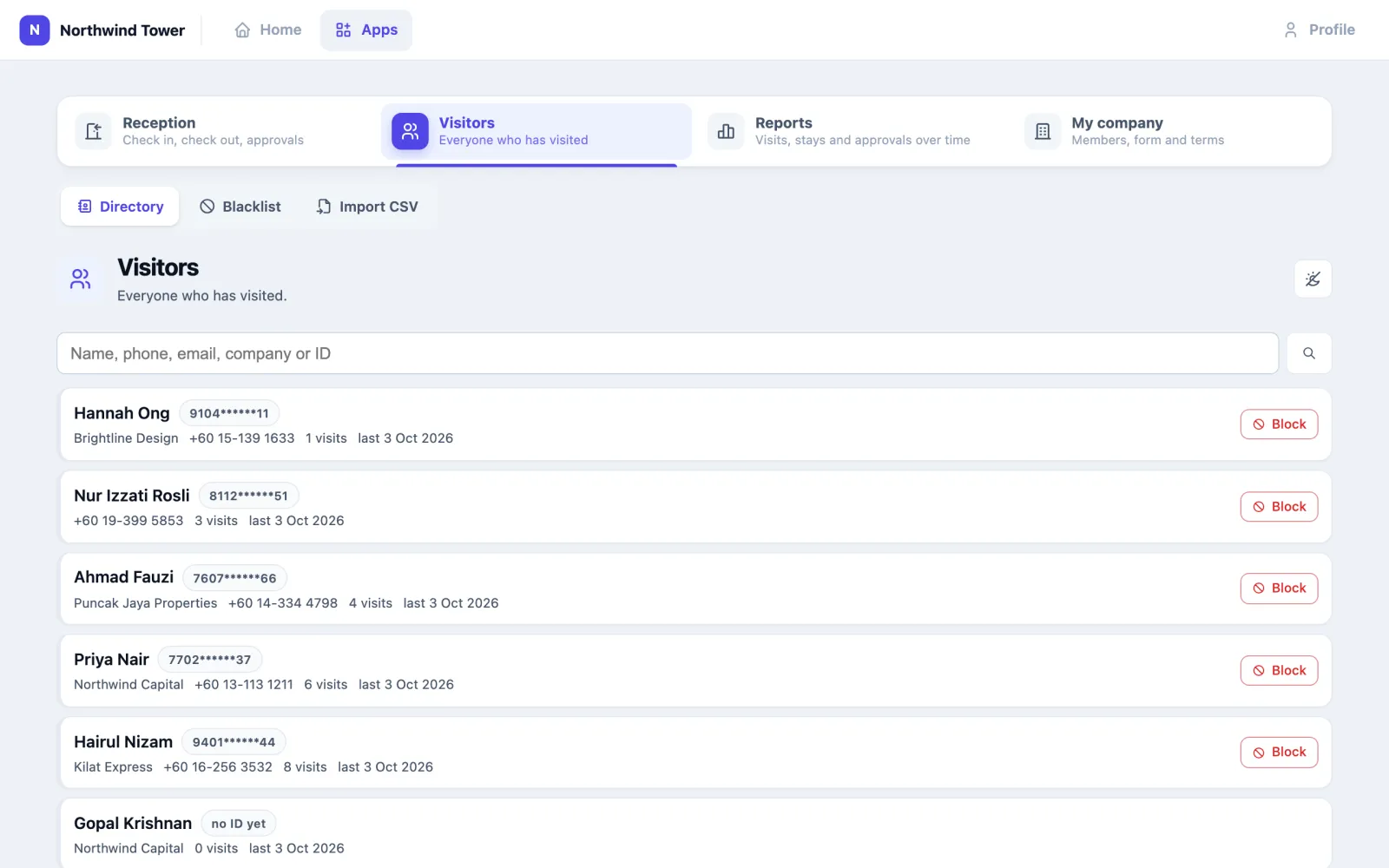Click Puncak Jaya Properties company text
The width and height of the screenshot is (1389, 868).
(x=146, y=603)
